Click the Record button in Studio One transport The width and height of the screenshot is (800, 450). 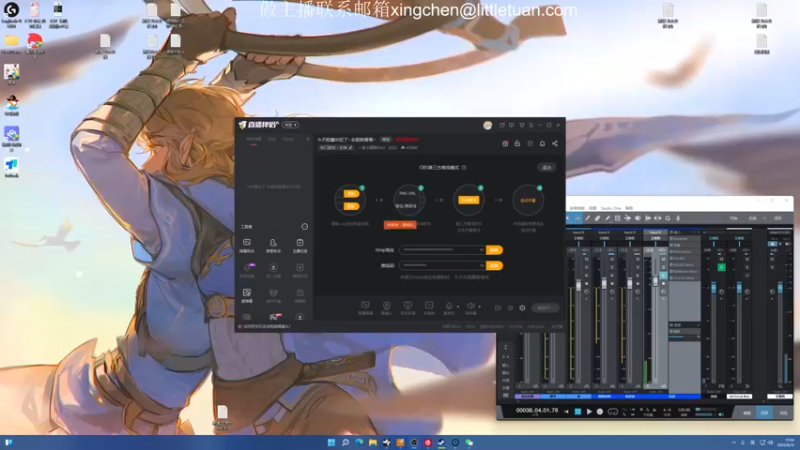coord(600,411)
